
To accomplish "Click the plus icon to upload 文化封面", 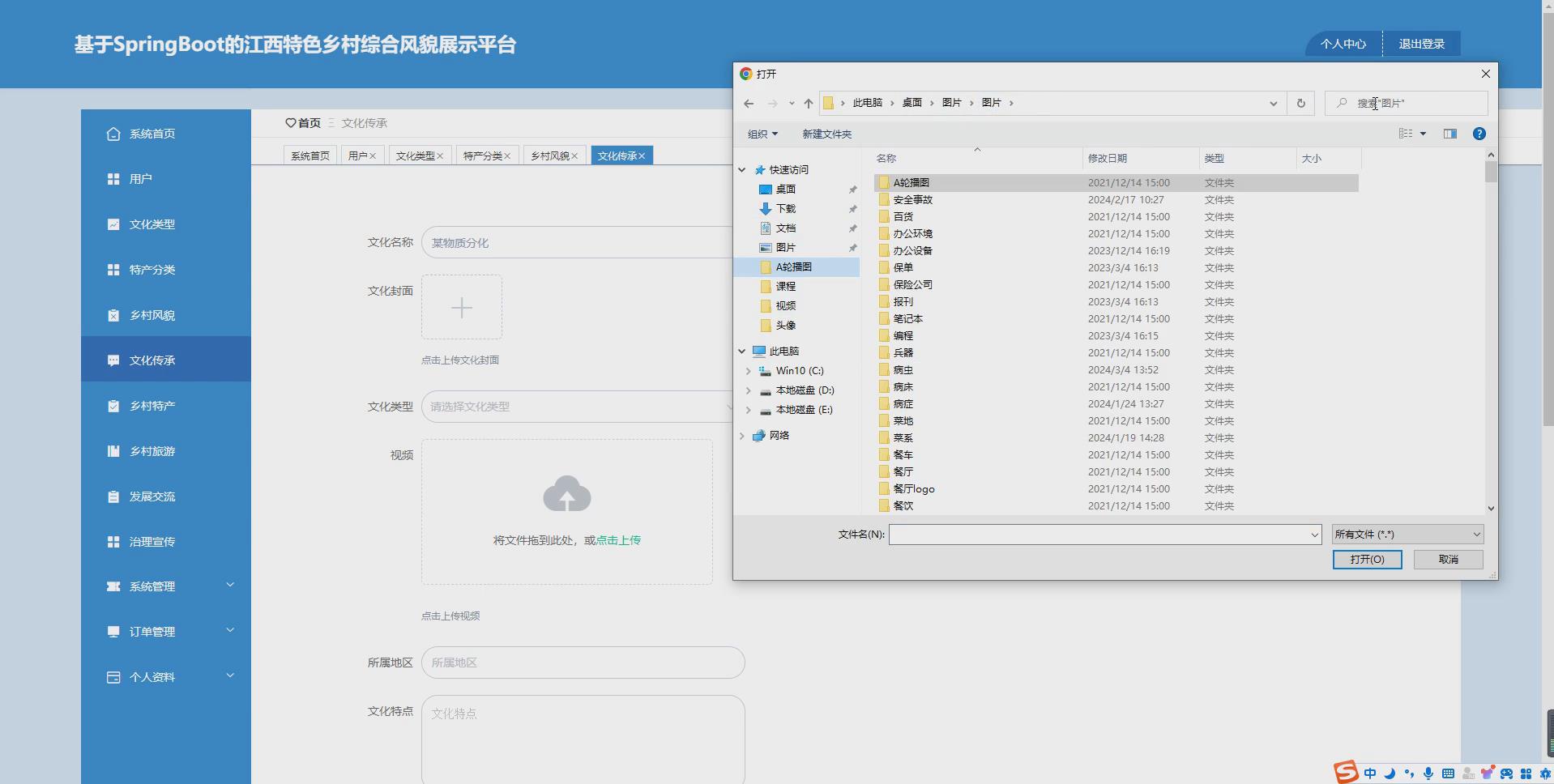I will [462, 307].
